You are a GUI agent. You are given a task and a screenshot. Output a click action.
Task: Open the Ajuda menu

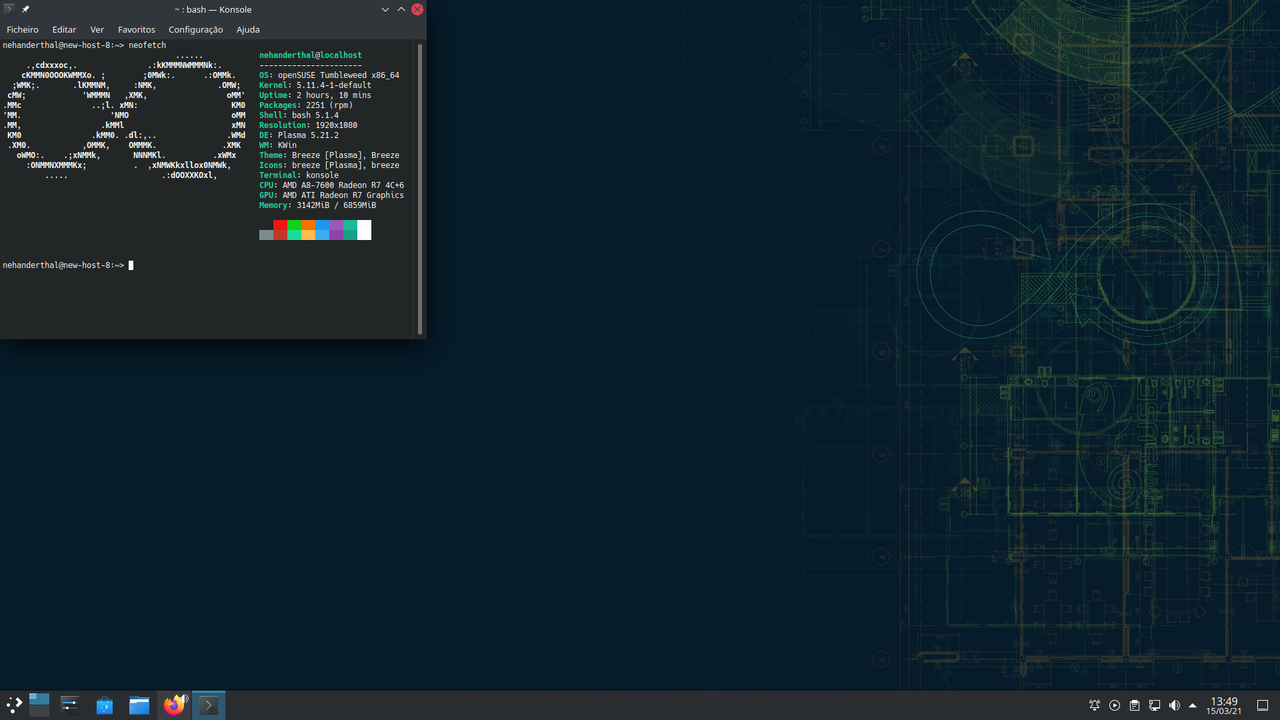(248, 30)
